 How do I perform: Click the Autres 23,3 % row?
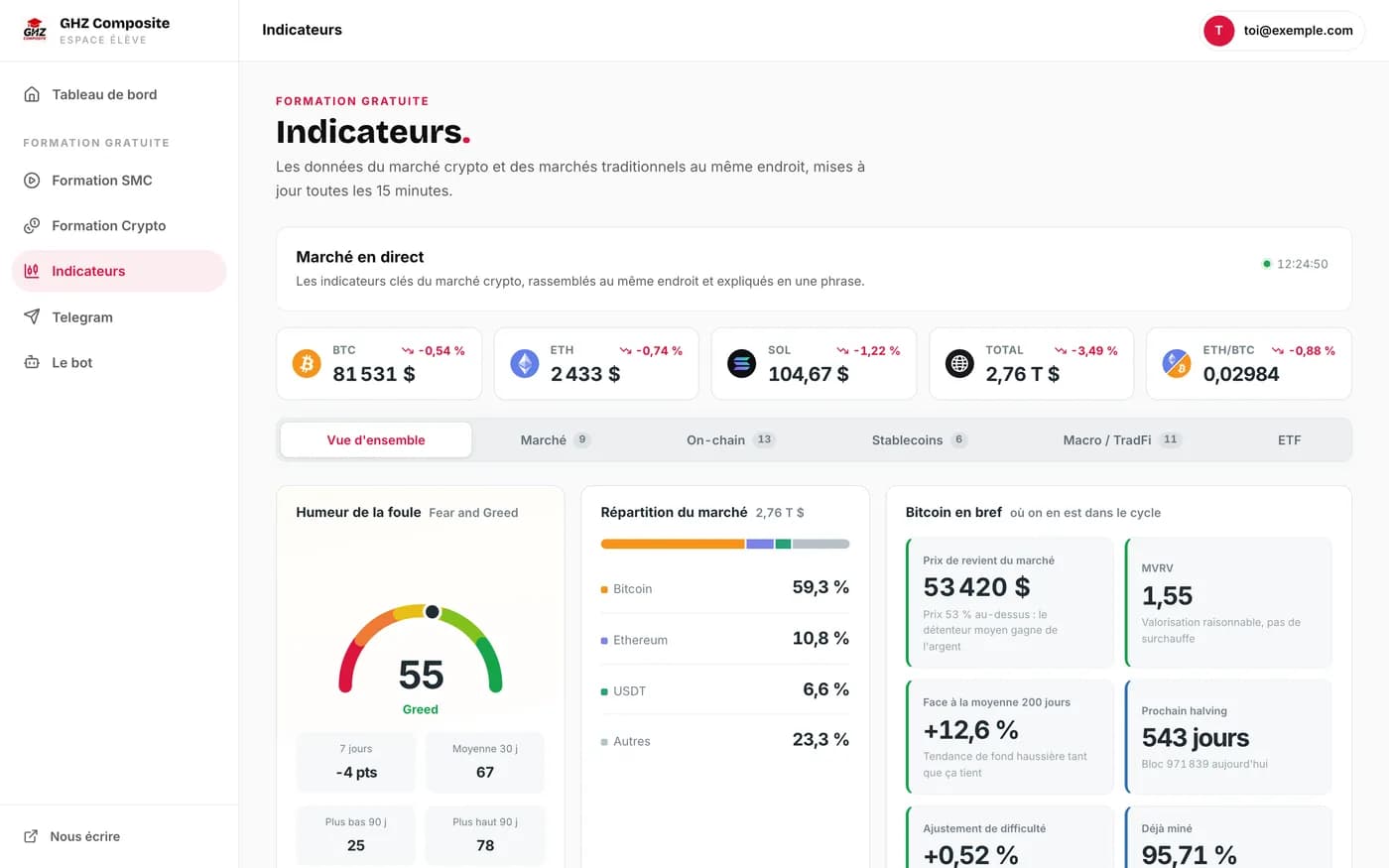tap(725, 740)
